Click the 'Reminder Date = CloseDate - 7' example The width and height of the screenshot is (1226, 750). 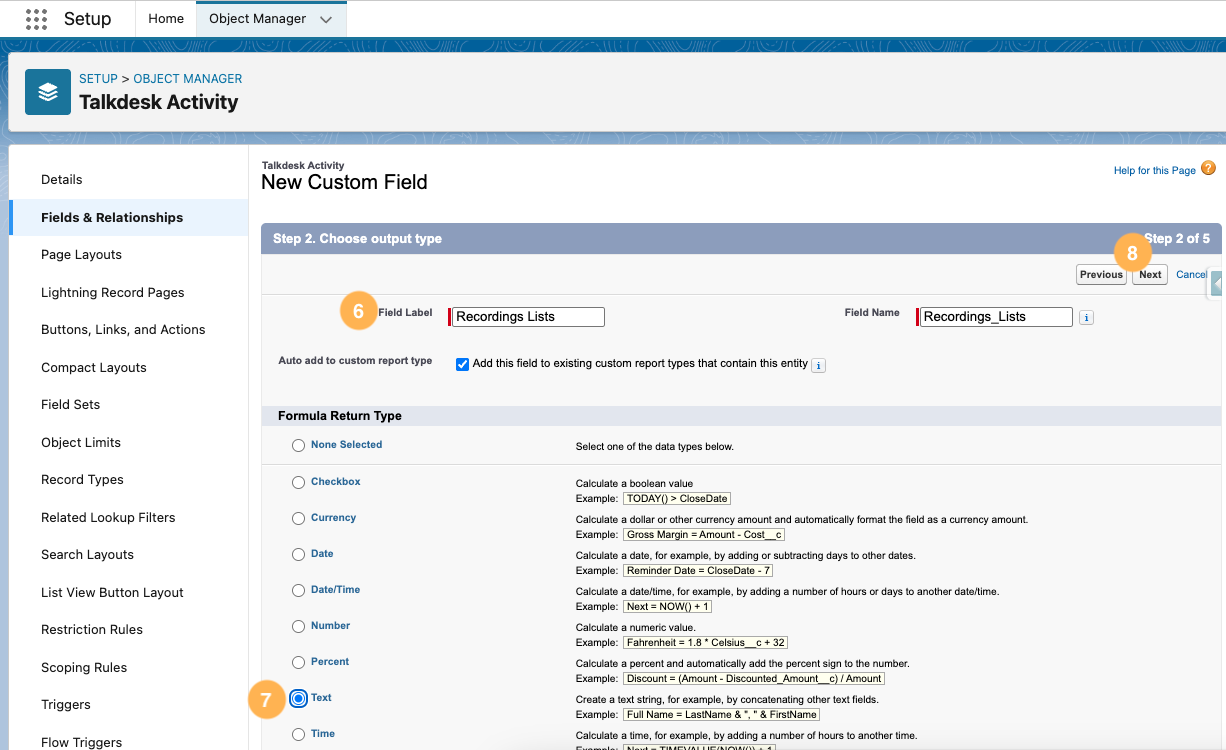[x=698, y=570]
